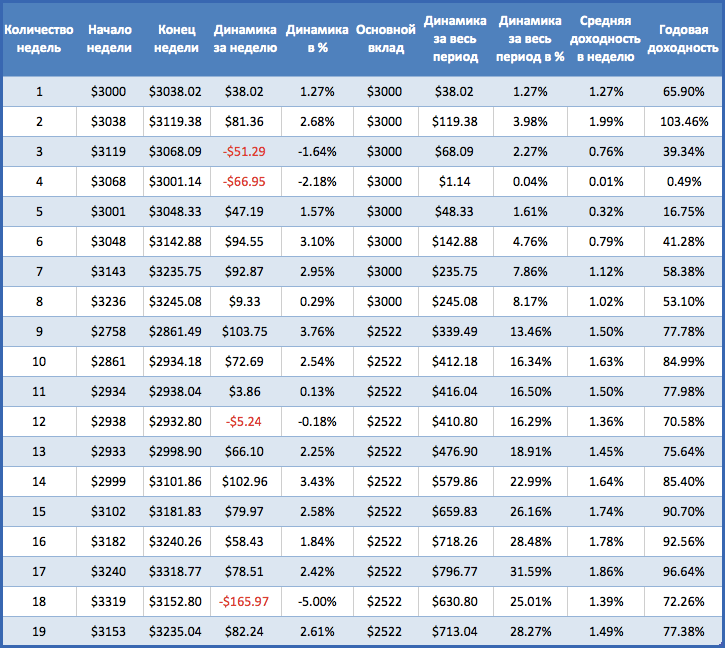
Task: Click the -0.18% cell in week 12
Action: pyautogui.click(x=317, y=422)
